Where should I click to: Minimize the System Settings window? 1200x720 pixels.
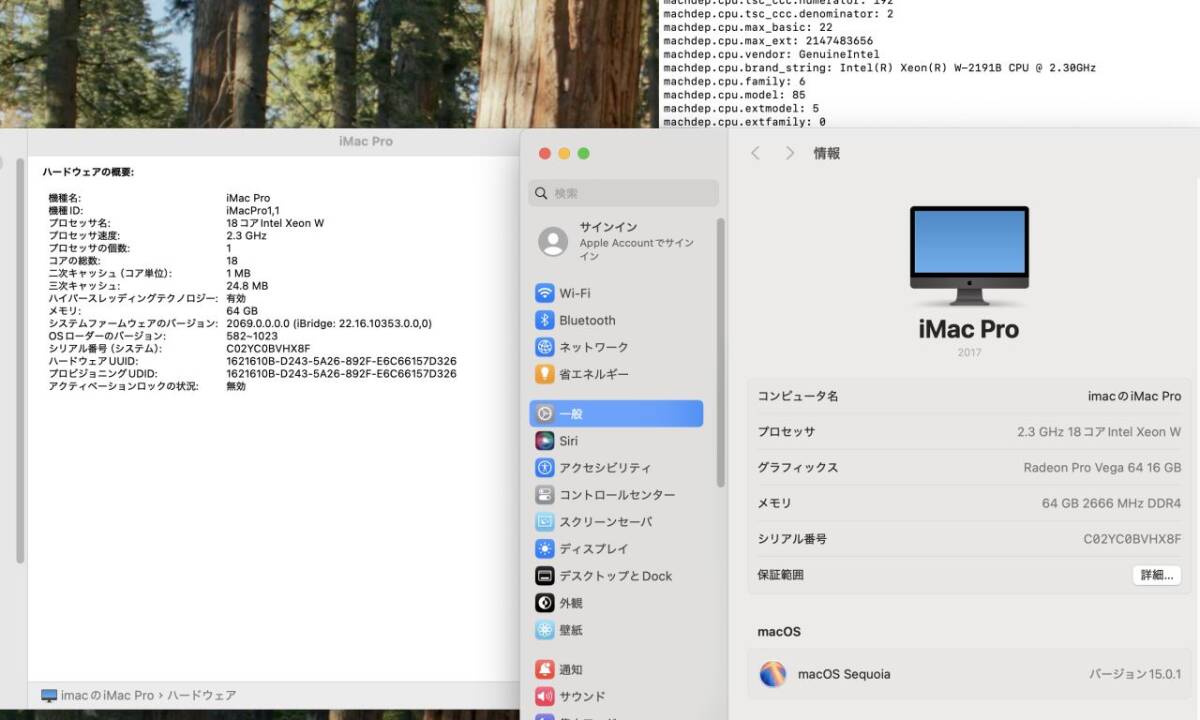click(564, 153)
